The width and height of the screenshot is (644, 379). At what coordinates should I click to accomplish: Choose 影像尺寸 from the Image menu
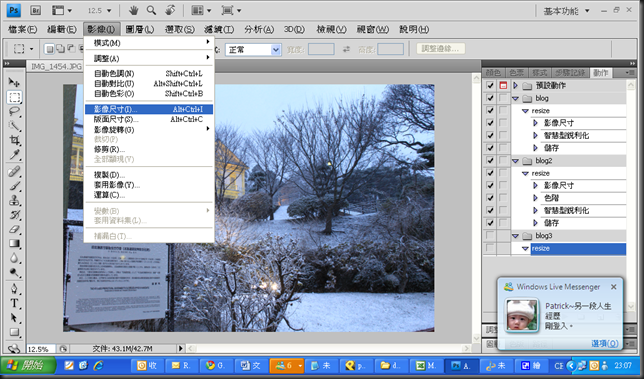[x=149, y=109]
